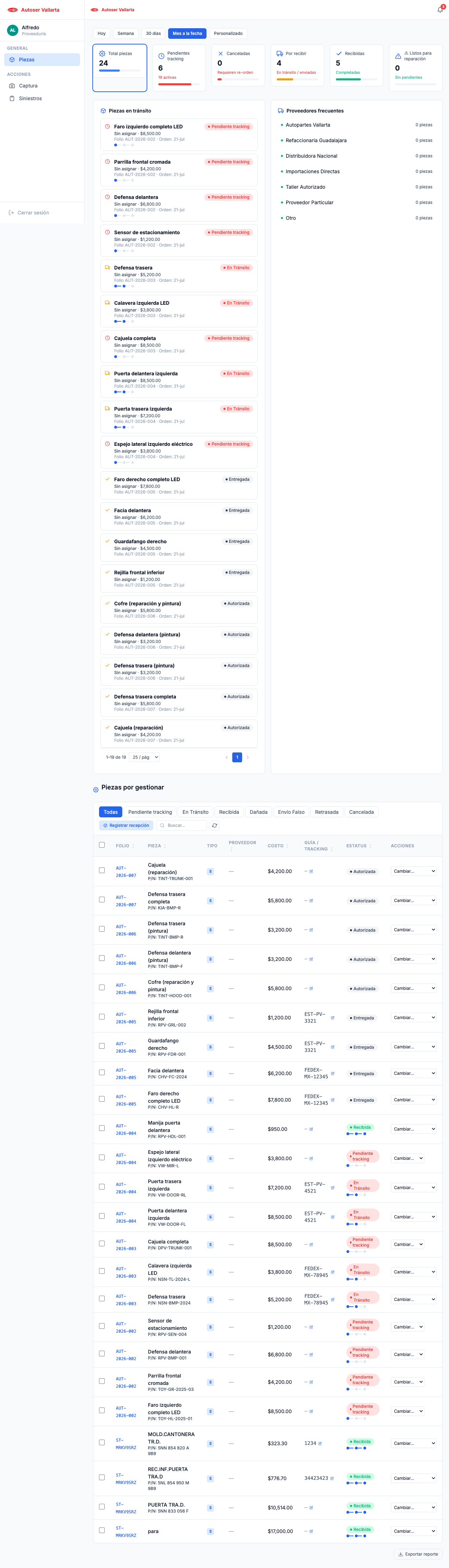Click the refresh icon next to search box

click(x=214, y=826)
